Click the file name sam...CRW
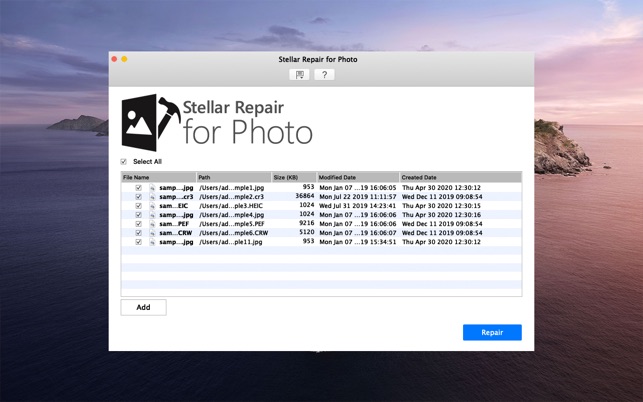The height and width of the screenshot is (402, 643). pos(176,233)
